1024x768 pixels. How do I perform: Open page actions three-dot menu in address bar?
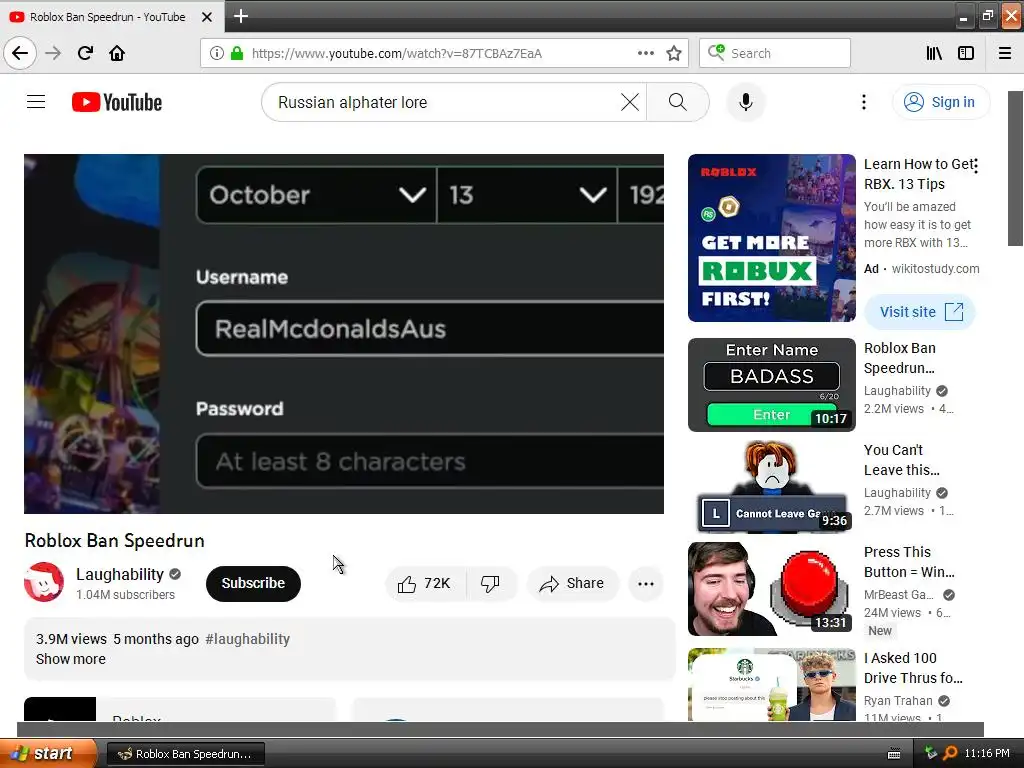[x=645, y=53]
